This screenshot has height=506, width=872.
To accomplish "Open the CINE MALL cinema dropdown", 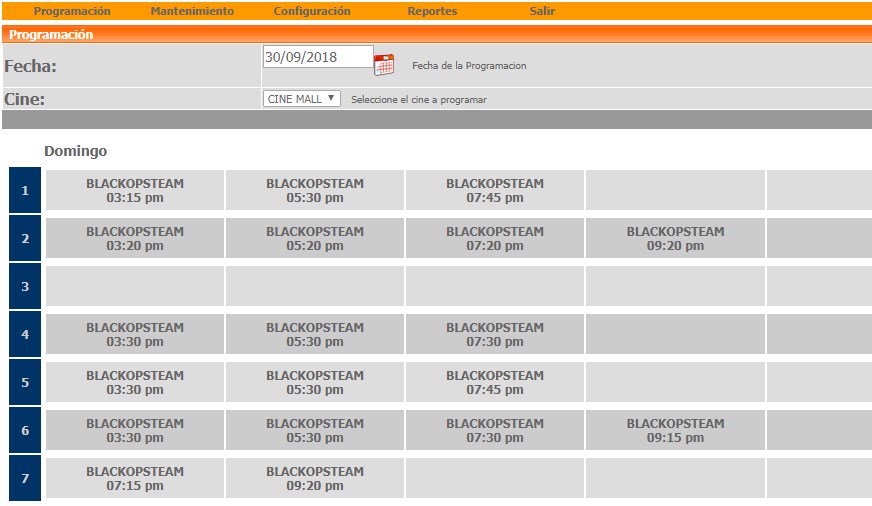I will (301, 99).
